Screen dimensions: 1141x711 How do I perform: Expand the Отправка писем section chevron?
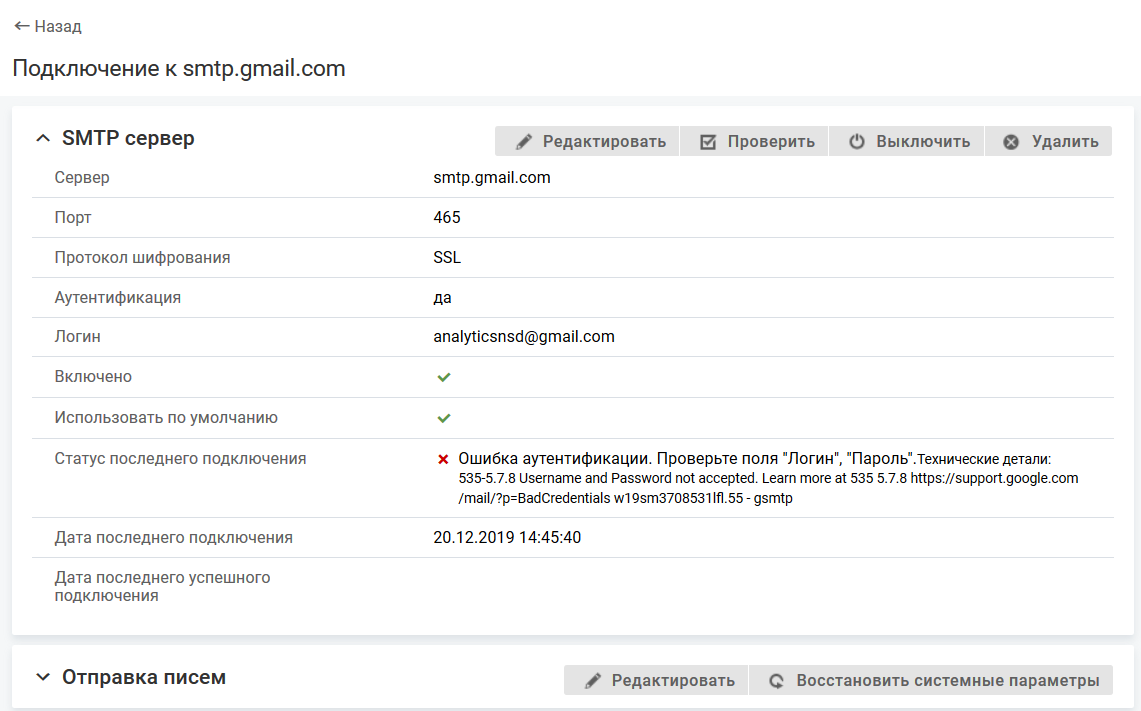(42, 678)
